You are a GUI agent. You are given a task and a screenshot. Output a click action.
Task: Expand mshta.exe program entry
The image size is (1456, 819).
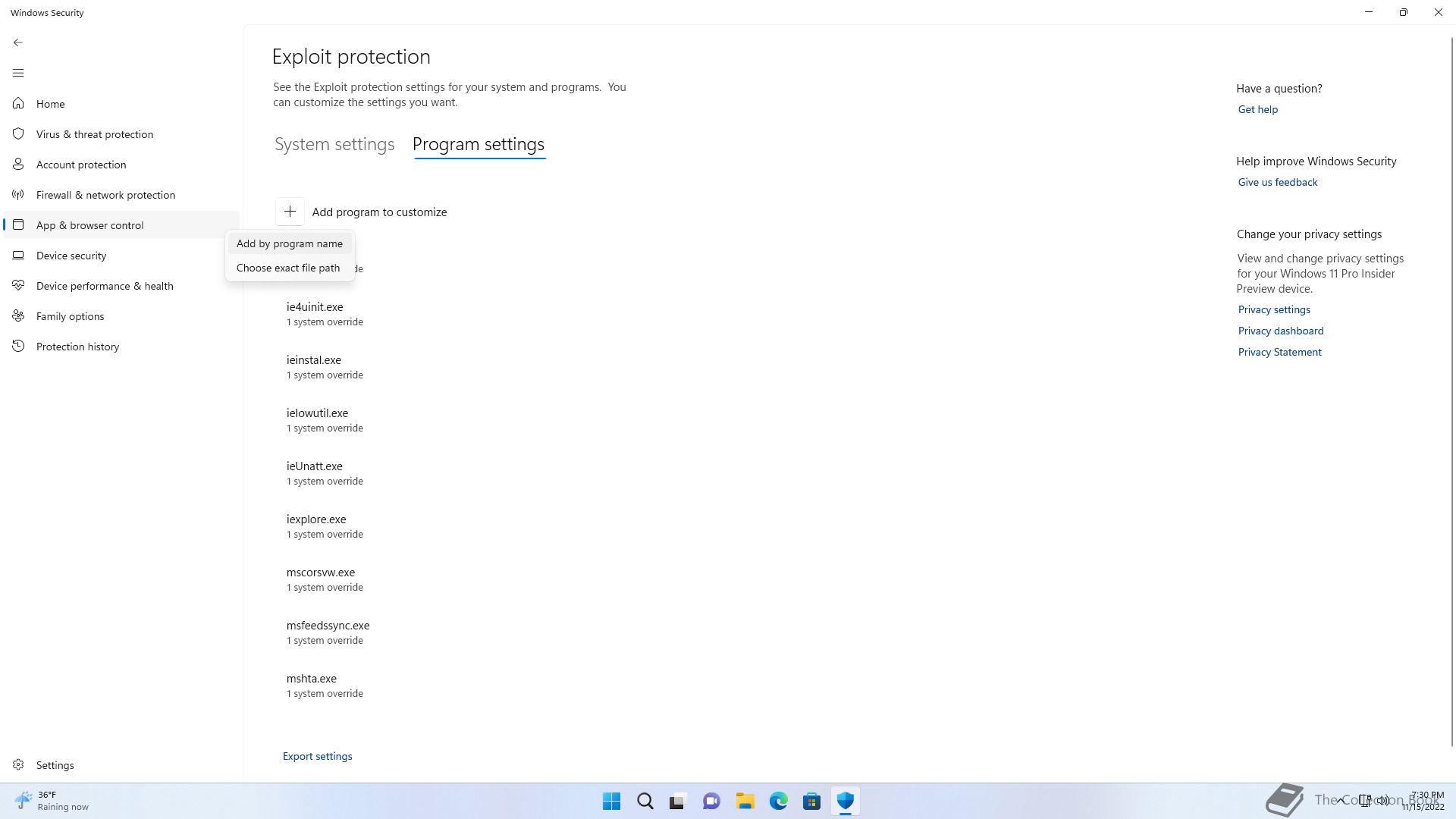point(325,686)
